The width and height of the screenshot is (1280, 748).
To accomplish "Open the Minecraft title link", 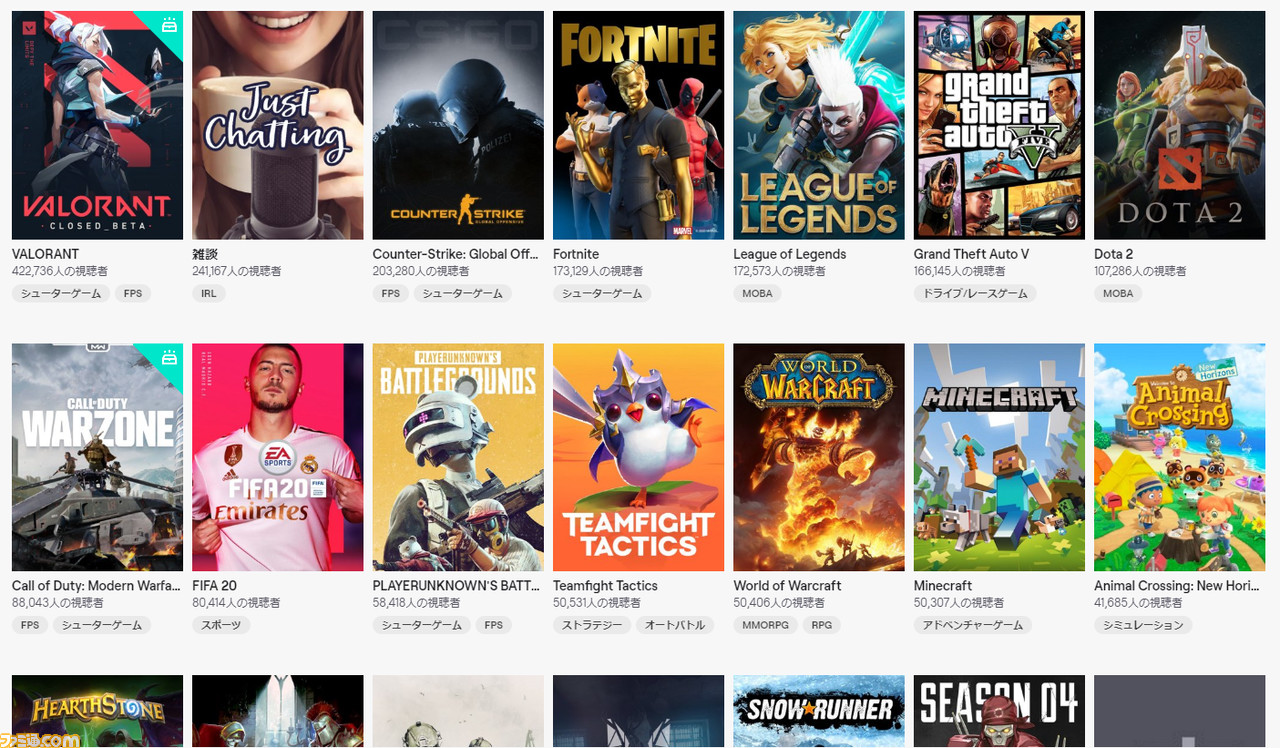I will pyautogui.click(x=943, y=586).
